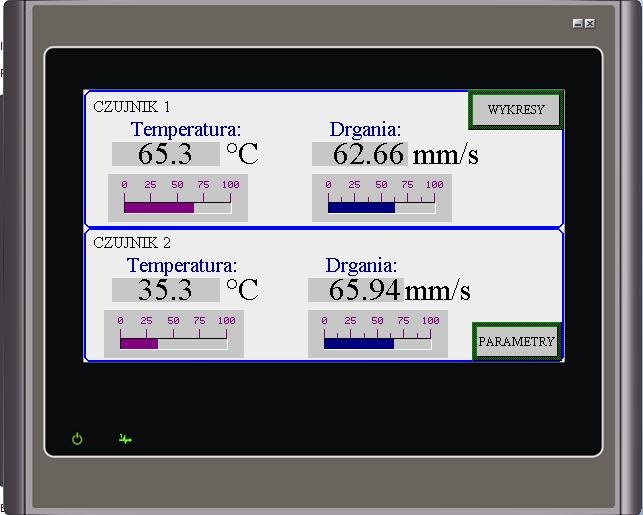Open the WYKRESY charts screen
643x515 pixels.
(516, 110)
